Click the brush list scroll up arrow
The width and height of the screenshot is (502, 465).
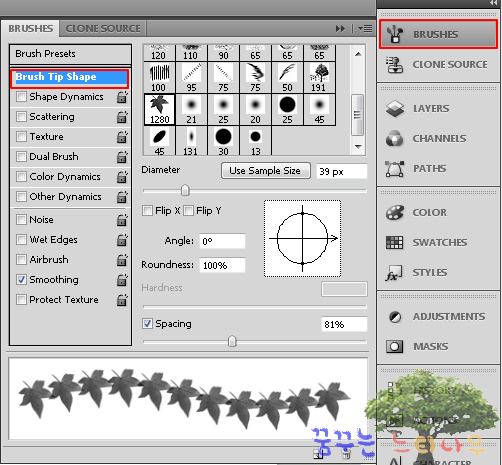coord(358,54)
